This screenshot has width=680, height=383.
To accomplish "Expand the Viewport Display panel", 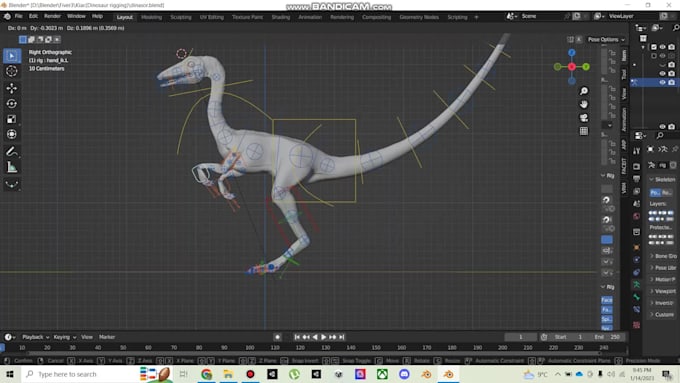I will [664, 291].
